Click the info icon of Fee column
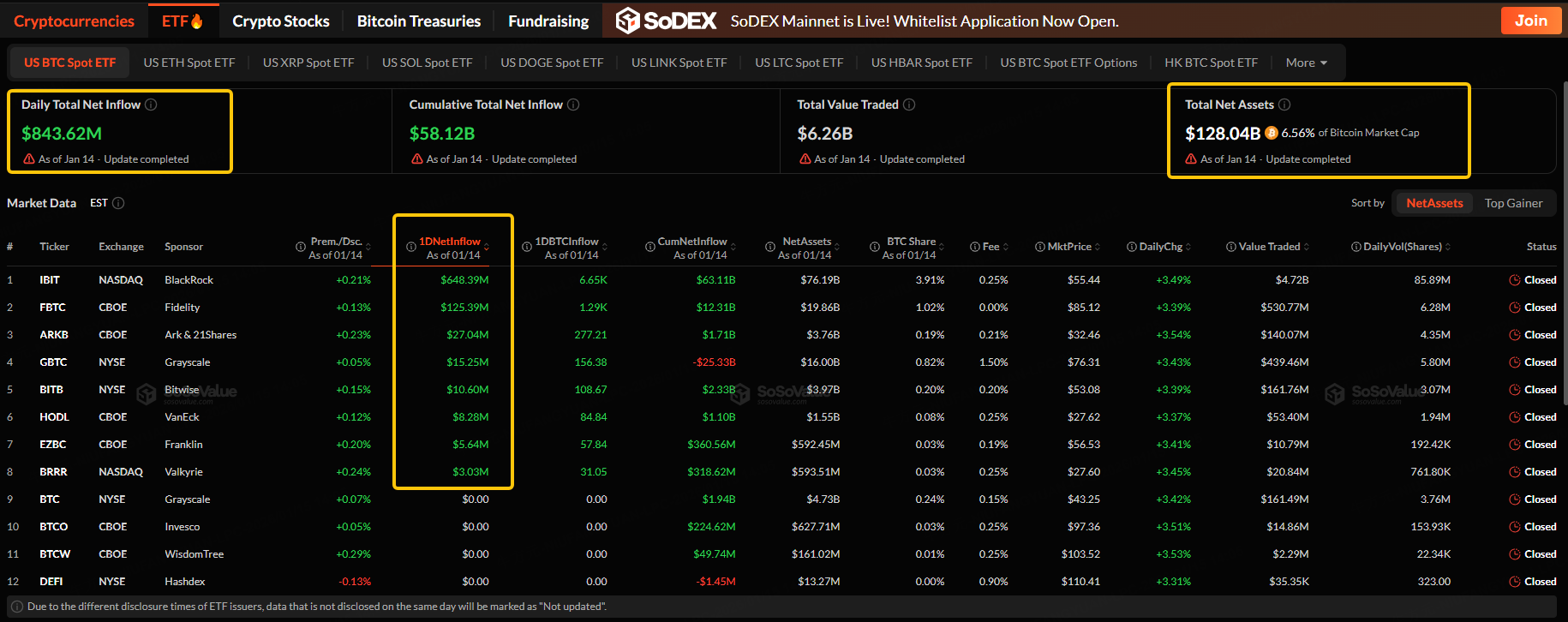 pos(975,247)
